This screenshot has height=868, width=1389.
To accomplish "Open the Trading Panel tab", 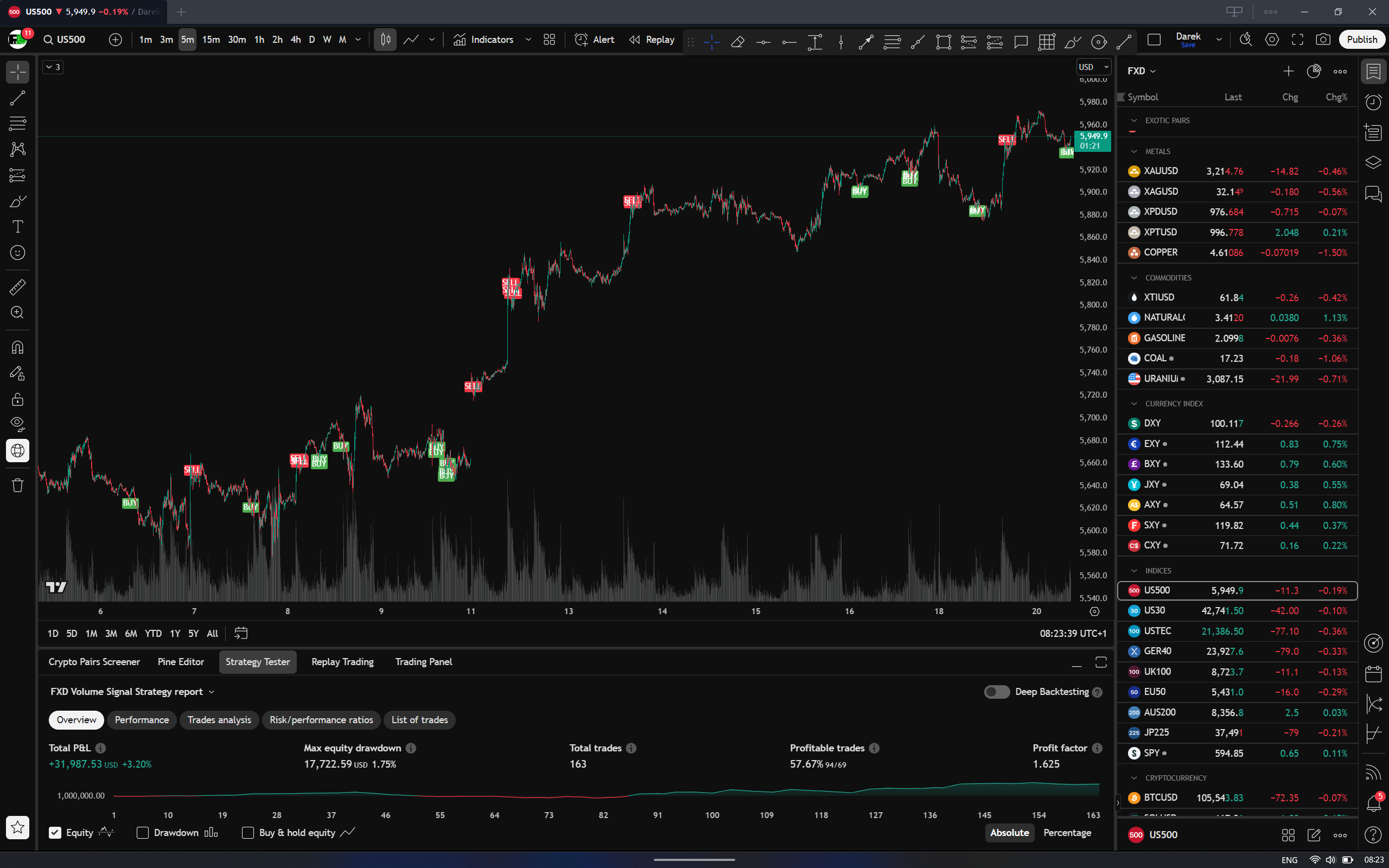I will pyautogui.click(x=424, y=662).
